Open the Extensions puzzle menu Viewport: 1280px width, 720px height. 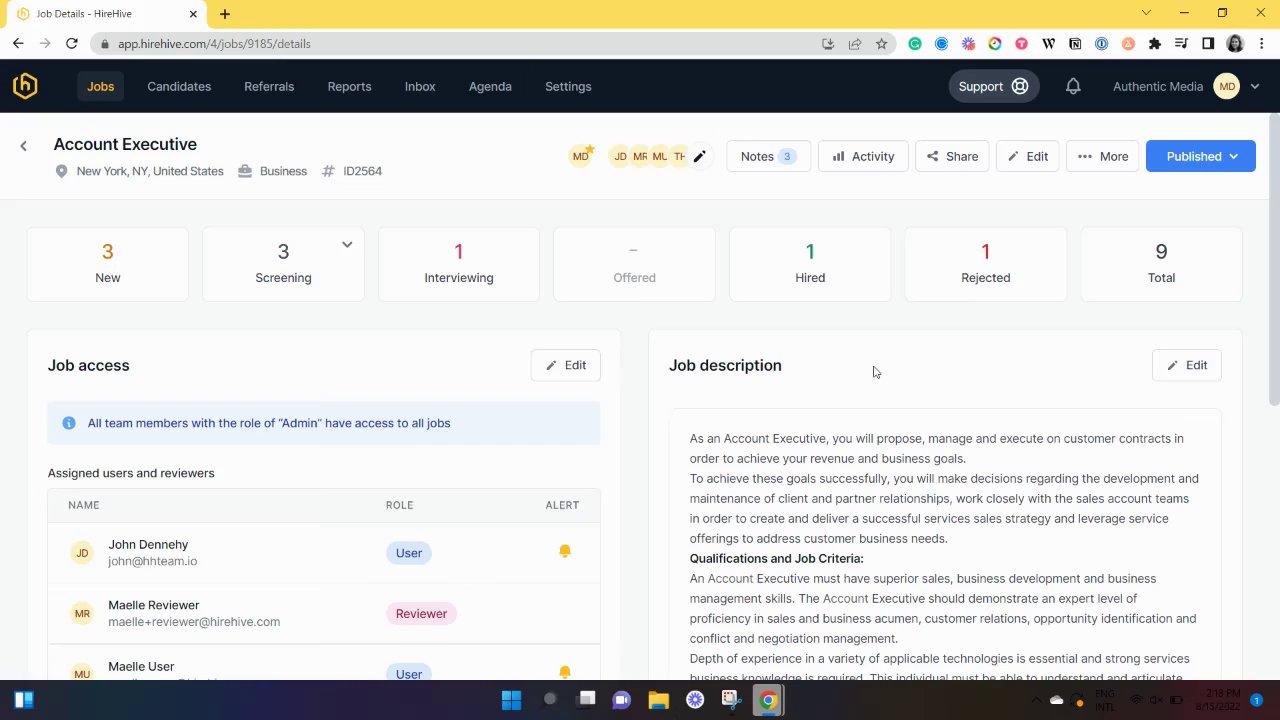pos(1155,44)
